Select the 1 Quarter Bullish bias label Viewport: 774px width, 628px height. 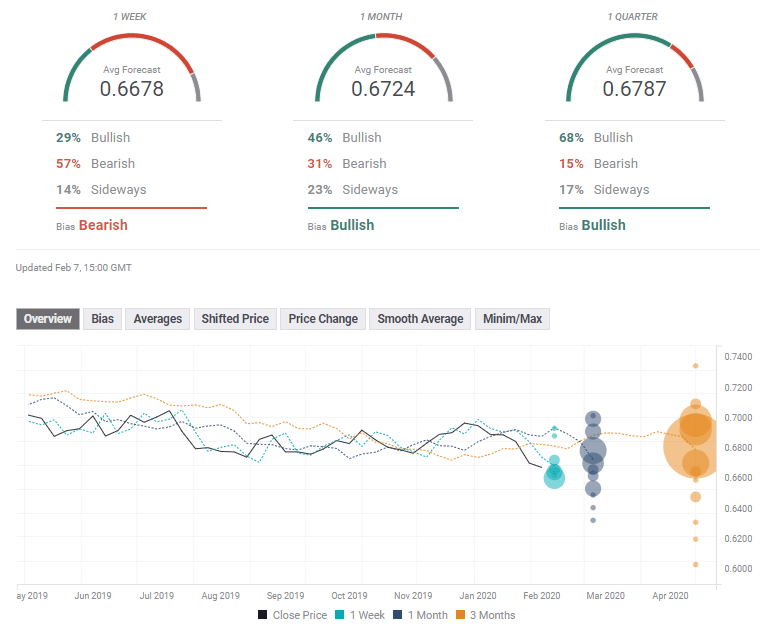[603, 225]
